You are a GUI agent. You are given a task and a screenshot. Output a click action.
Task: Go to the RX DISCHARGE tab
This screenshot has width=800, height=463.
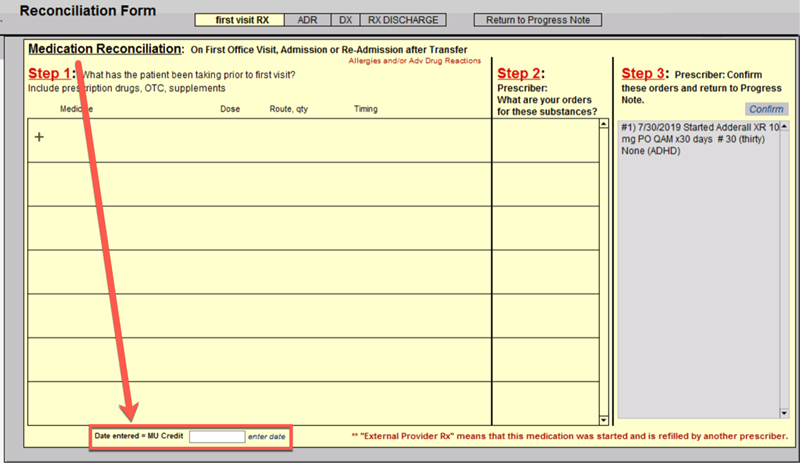pos(403,20)
